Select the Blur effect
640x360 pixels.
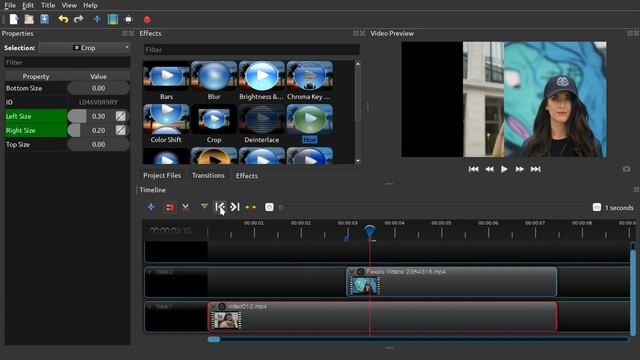point(214,80)
